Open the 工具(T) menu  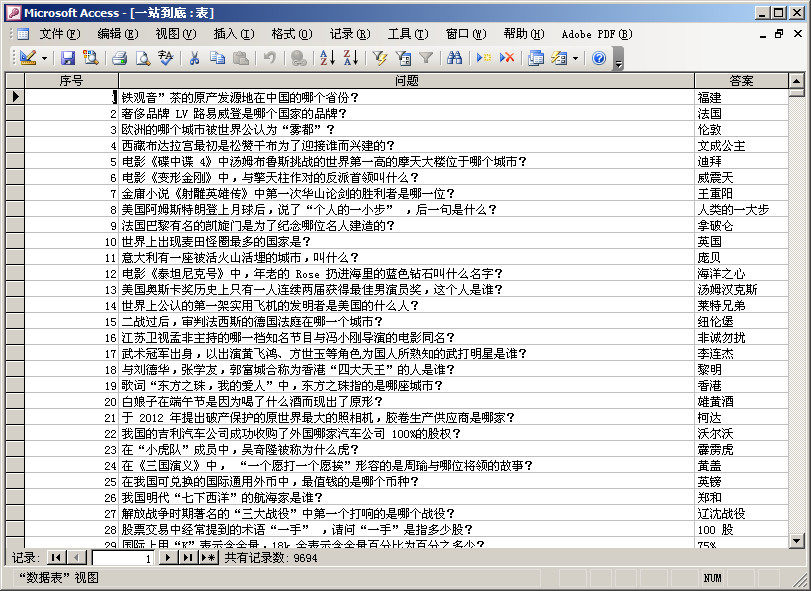click(x=408, y=34)
